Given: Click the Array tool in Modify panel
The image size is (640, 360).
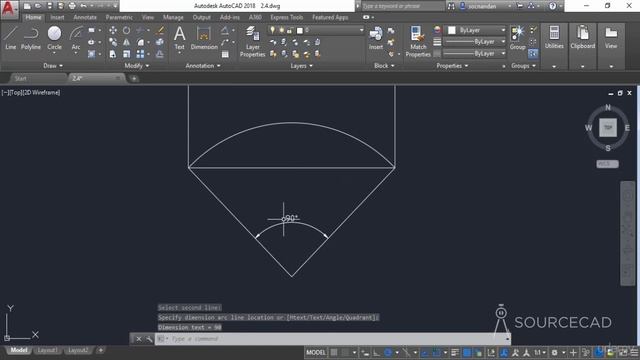Looking at the screenshot, I should click(x=140, y=54).
